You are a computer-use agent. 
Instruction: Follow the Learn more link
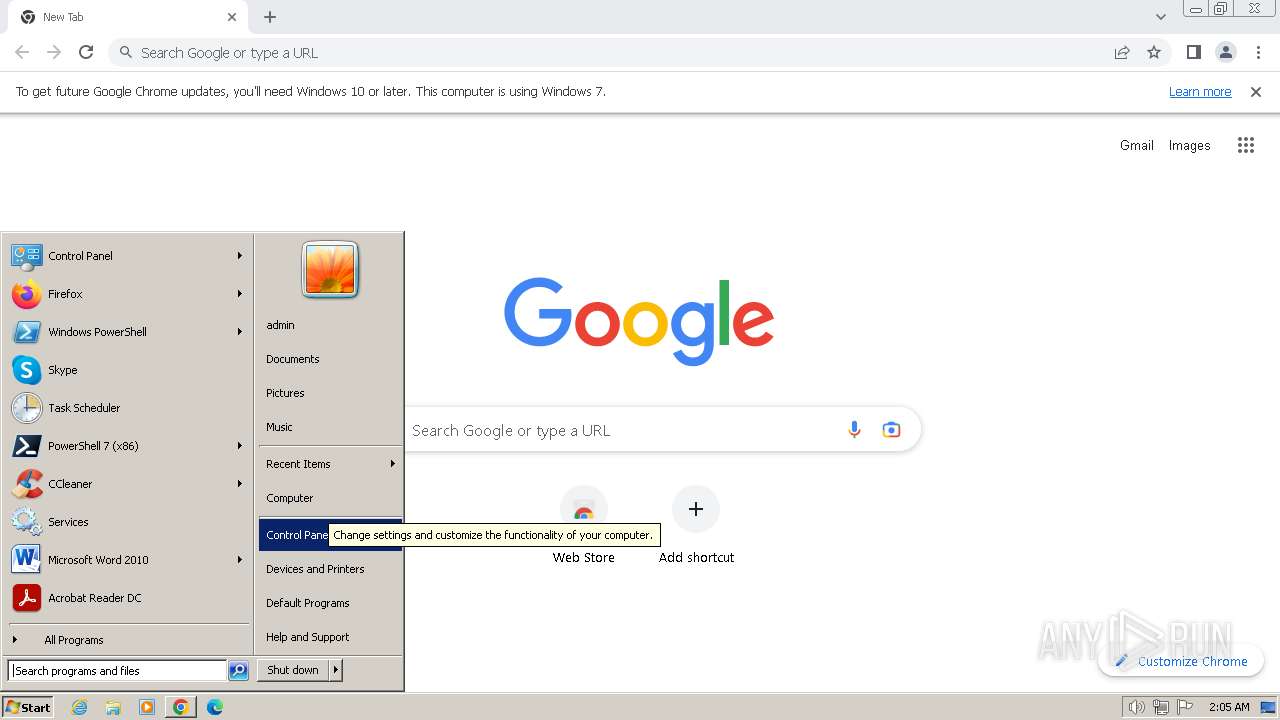coord(1200,92)
